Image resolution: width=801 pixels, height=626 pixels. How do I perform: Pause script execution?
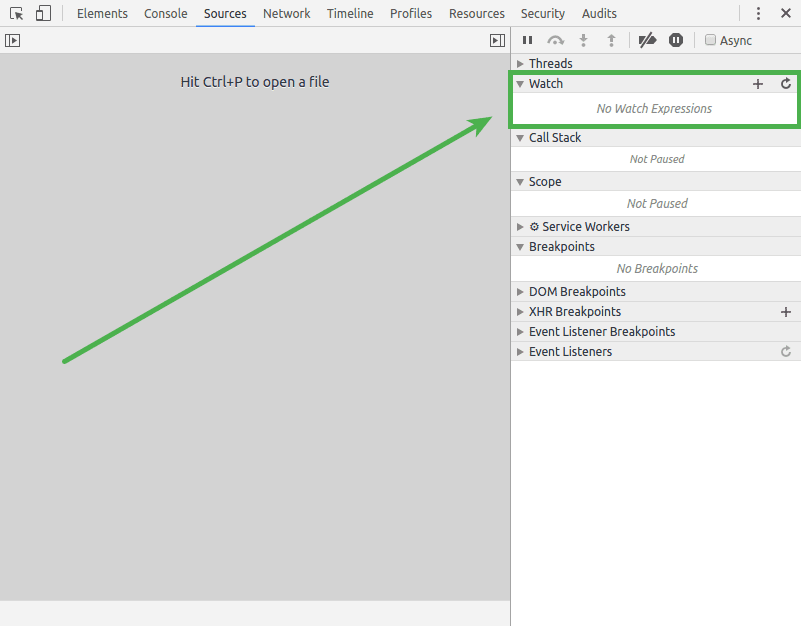point(527,40)
